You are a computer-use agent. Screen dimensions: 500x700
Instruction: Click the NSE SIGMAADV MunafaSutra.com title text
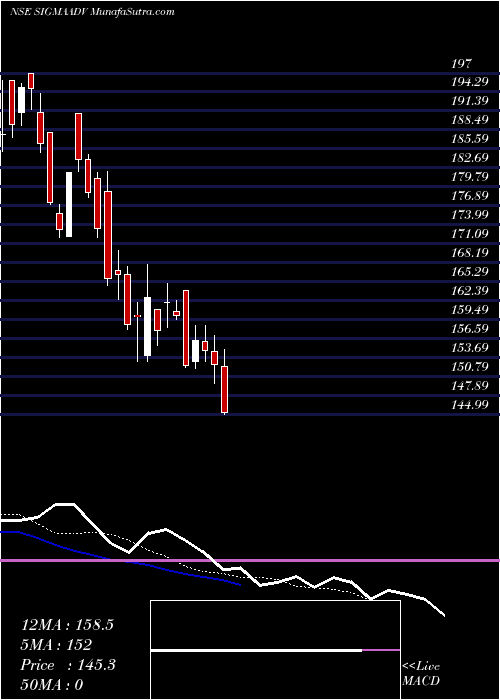(x=92, y=12)
